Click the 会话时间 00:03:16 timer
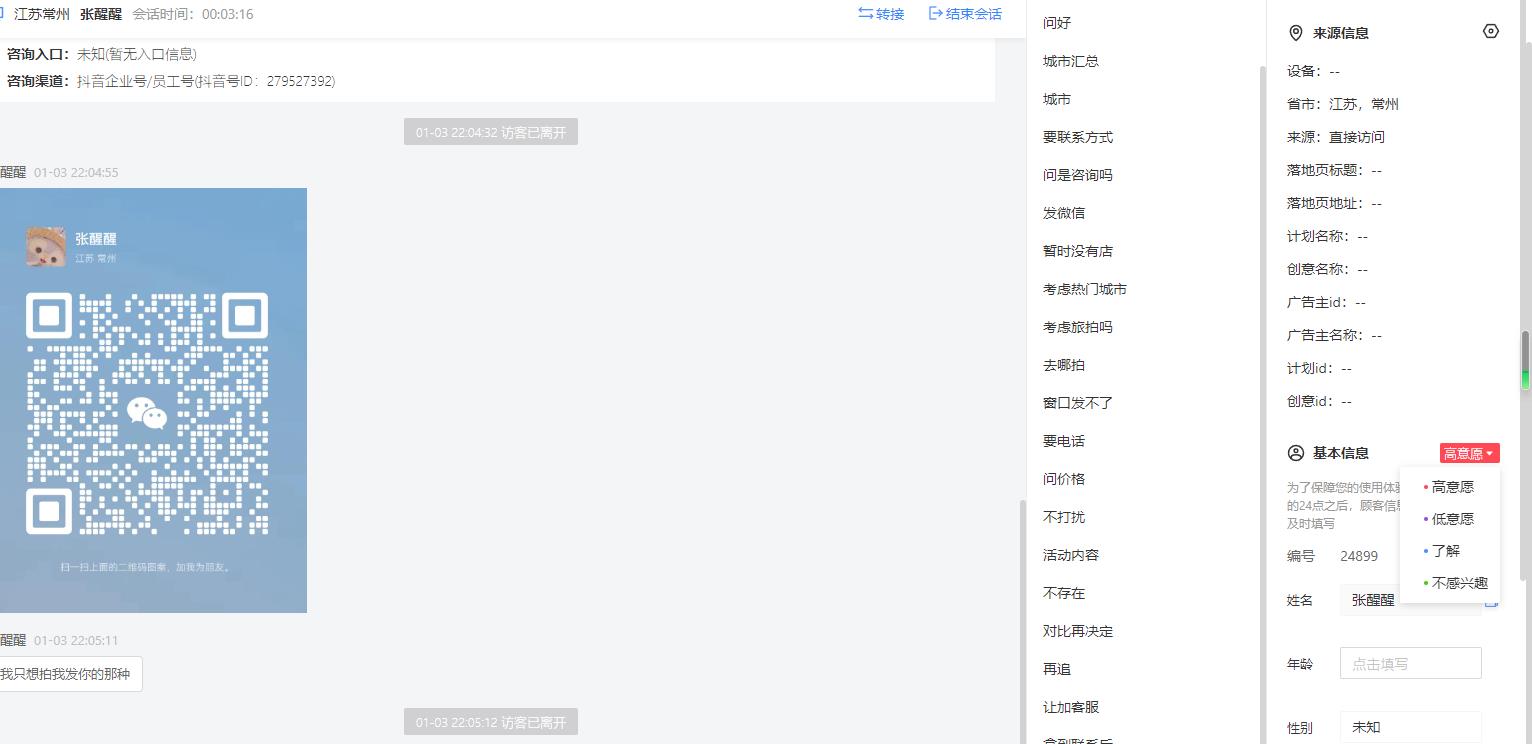 tap(193, 14)
